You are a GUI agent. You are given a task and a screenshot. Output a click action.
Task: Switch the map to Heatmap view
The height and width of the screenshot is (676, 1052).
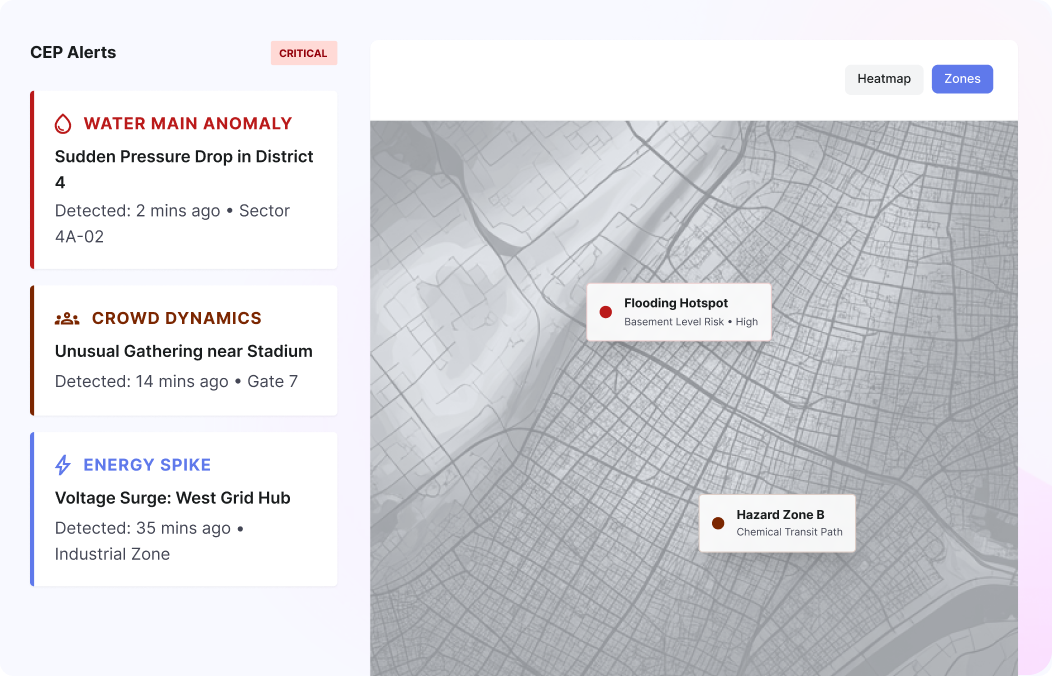(883, 79)
